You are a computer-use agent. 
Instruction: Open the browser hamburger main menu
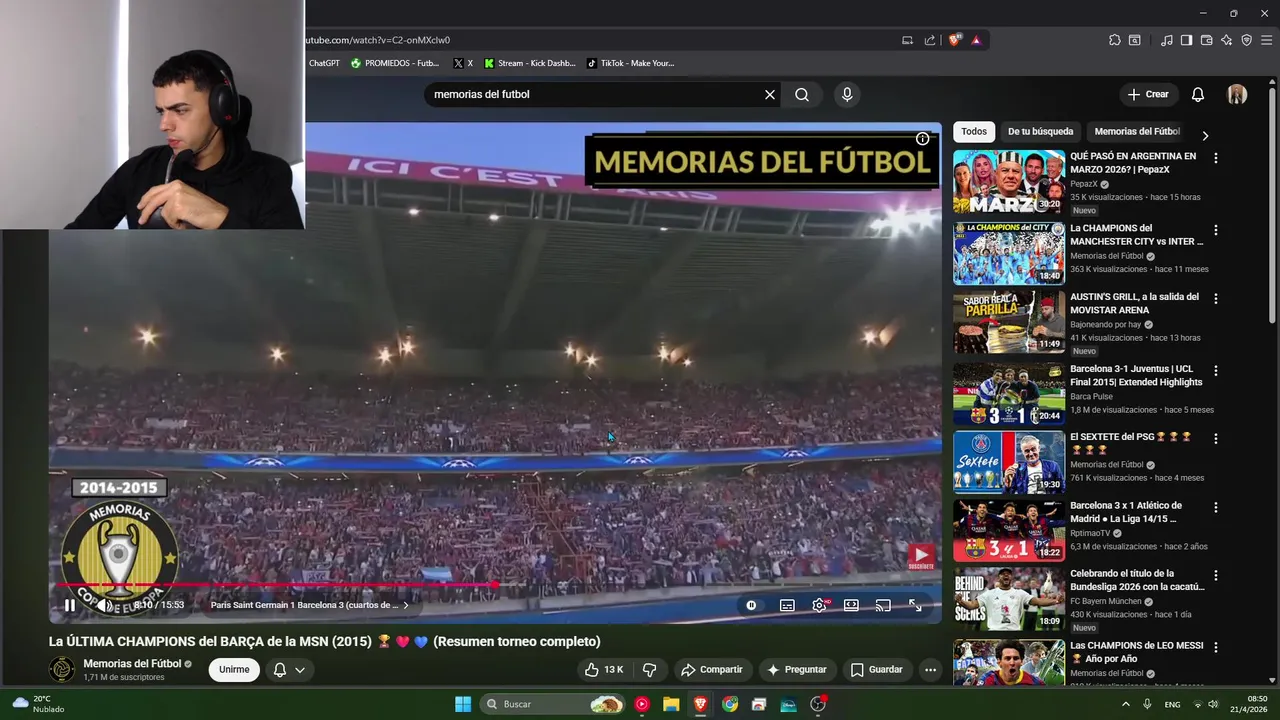click(x=1267, y=40)
